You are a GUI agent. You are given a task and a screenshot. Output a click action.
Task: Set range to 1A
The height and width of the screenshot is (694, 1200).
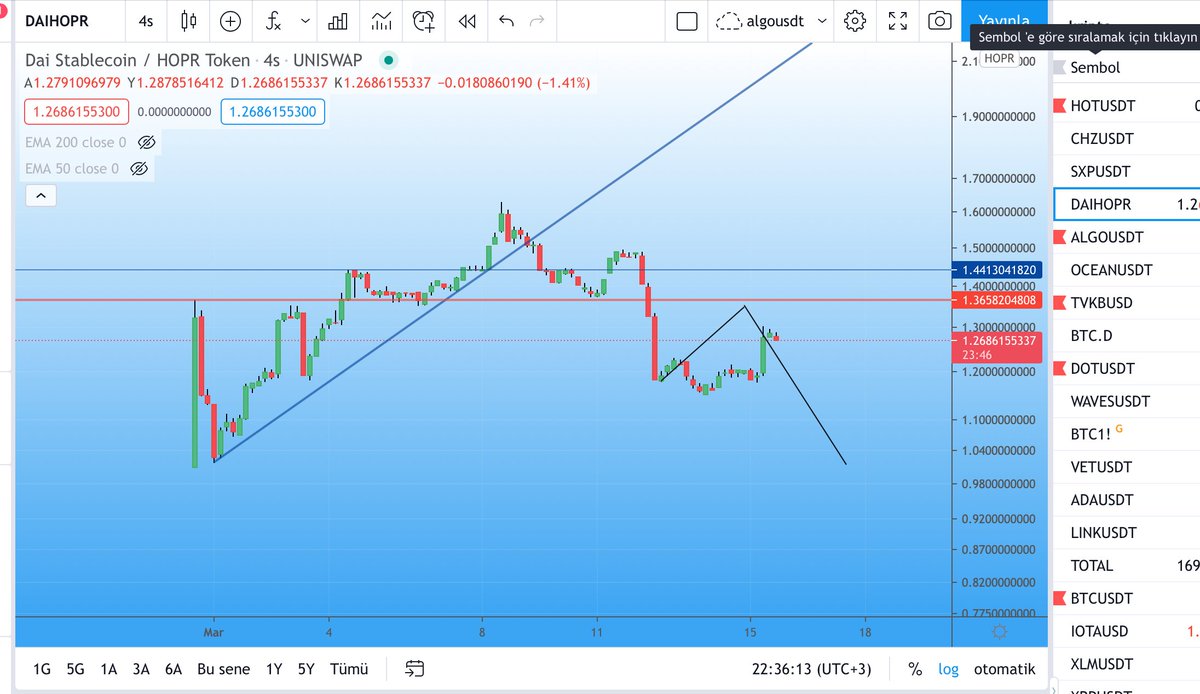point(109,669)
